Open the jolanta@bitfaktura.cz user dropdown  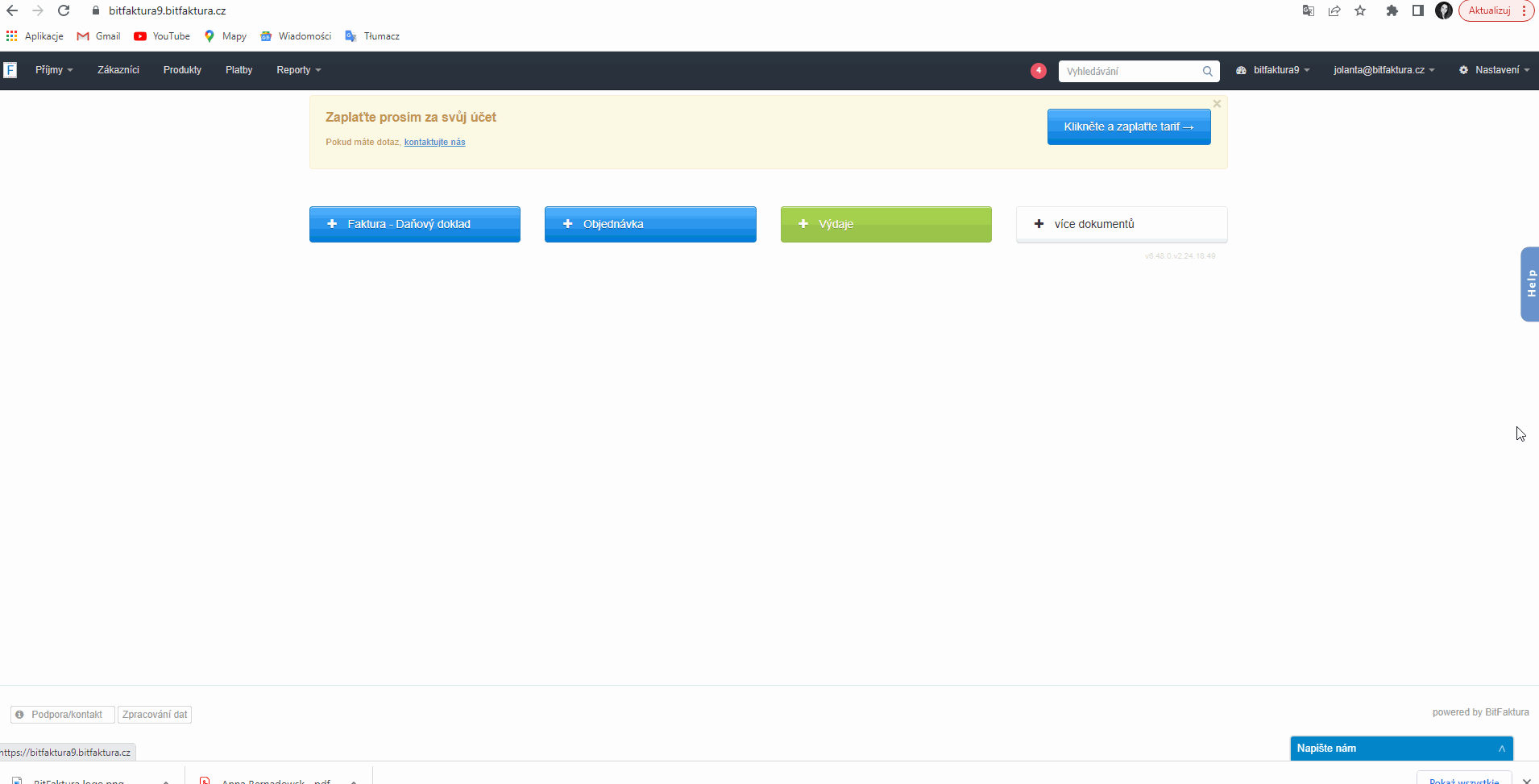click(1383, 70)
